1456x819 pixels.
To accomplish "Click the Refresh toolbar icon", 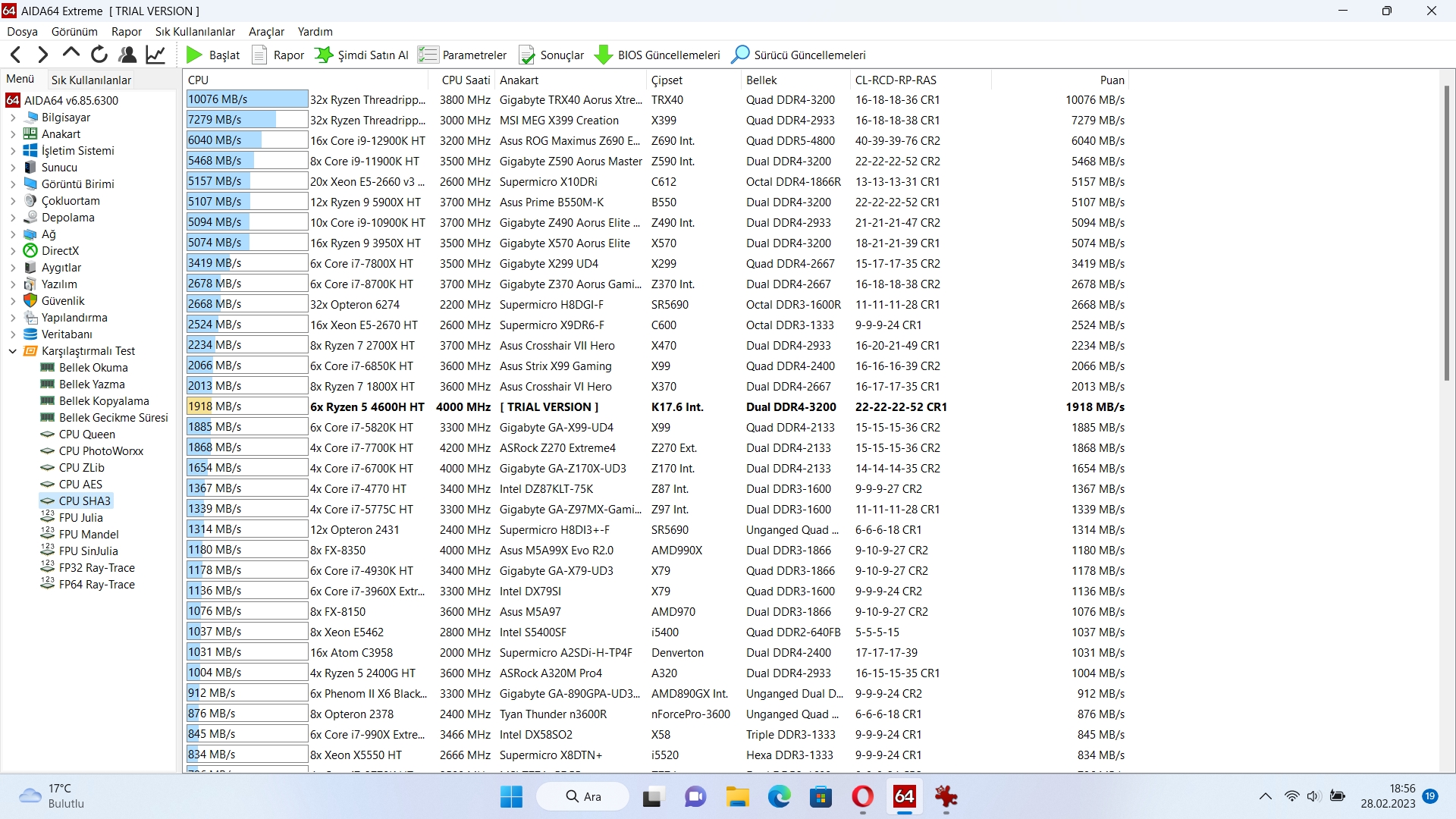I will (x=99, y=55).
